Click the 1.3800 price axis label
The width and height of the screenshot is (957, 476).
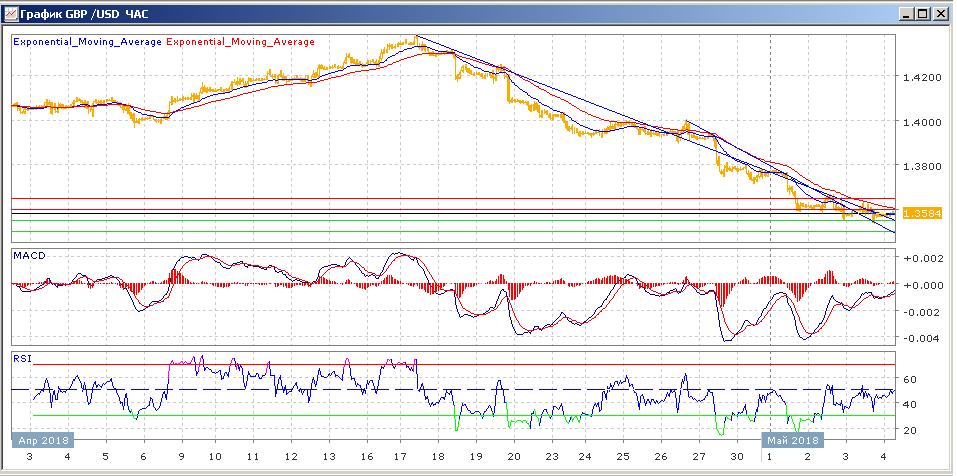[920, 166]
